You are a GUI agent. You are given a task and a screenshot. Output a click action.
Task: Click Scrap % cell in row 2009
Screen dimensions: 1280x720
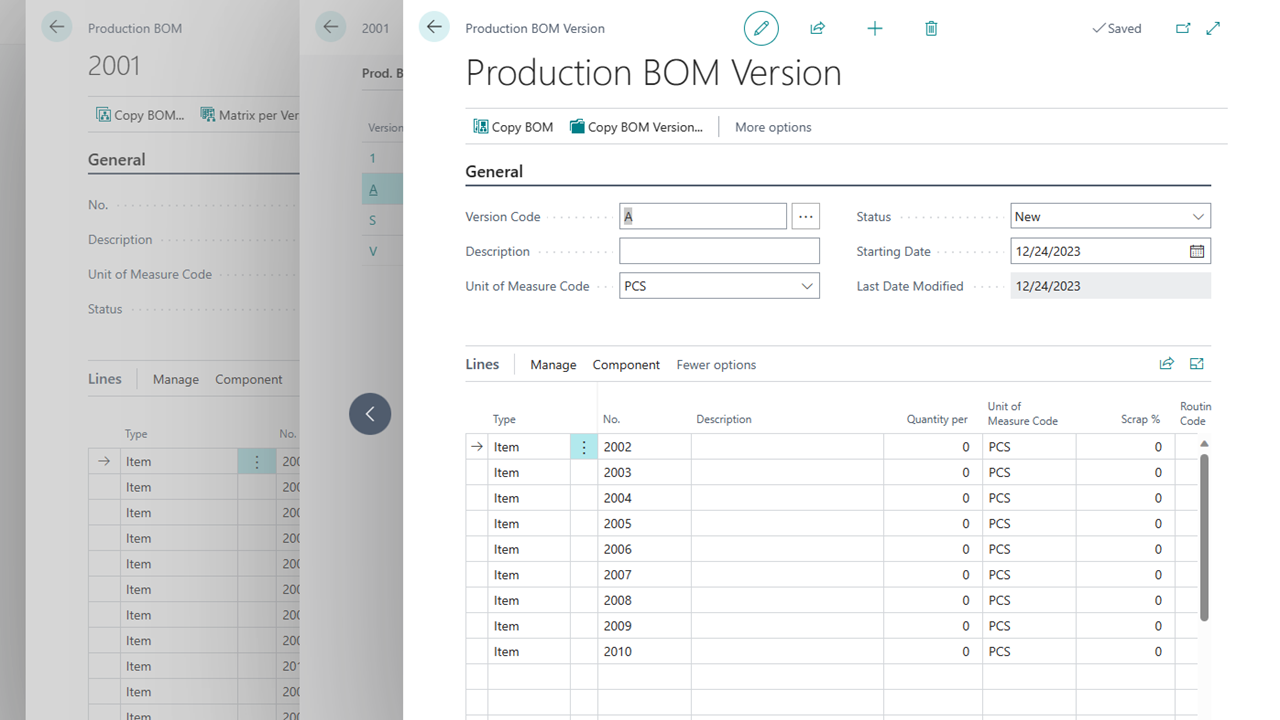[1125, 626]
